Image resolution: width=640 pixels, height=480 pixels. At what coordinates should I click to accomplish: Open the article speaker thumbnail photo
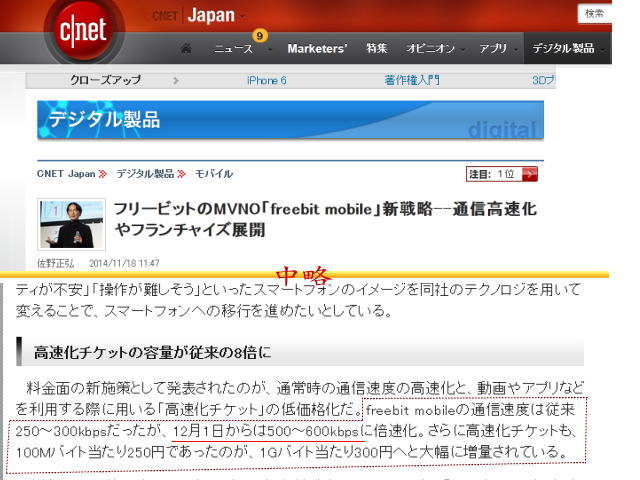71,223
